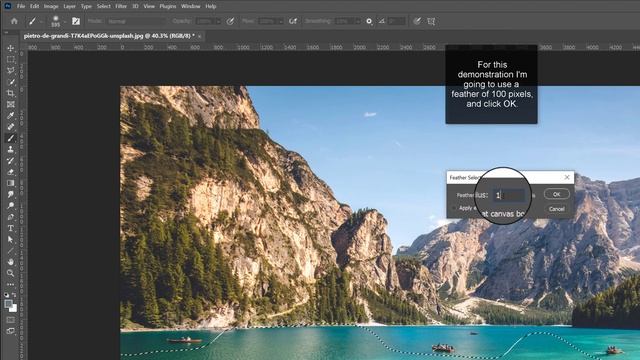Open the Type menu
Image resolution: width=640 pixels, height=360 pixels.
point(86,6)
